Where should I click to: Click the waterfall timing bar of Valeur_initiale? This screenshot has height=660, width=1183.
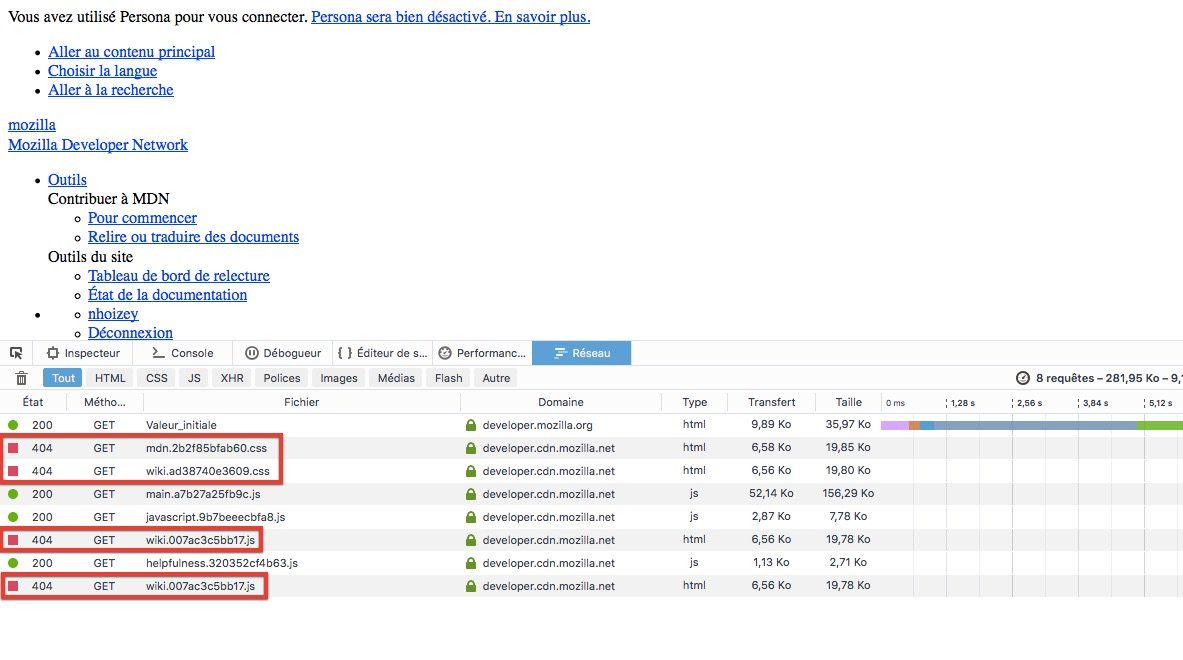pyautogui.click(x=1030, y=425)
